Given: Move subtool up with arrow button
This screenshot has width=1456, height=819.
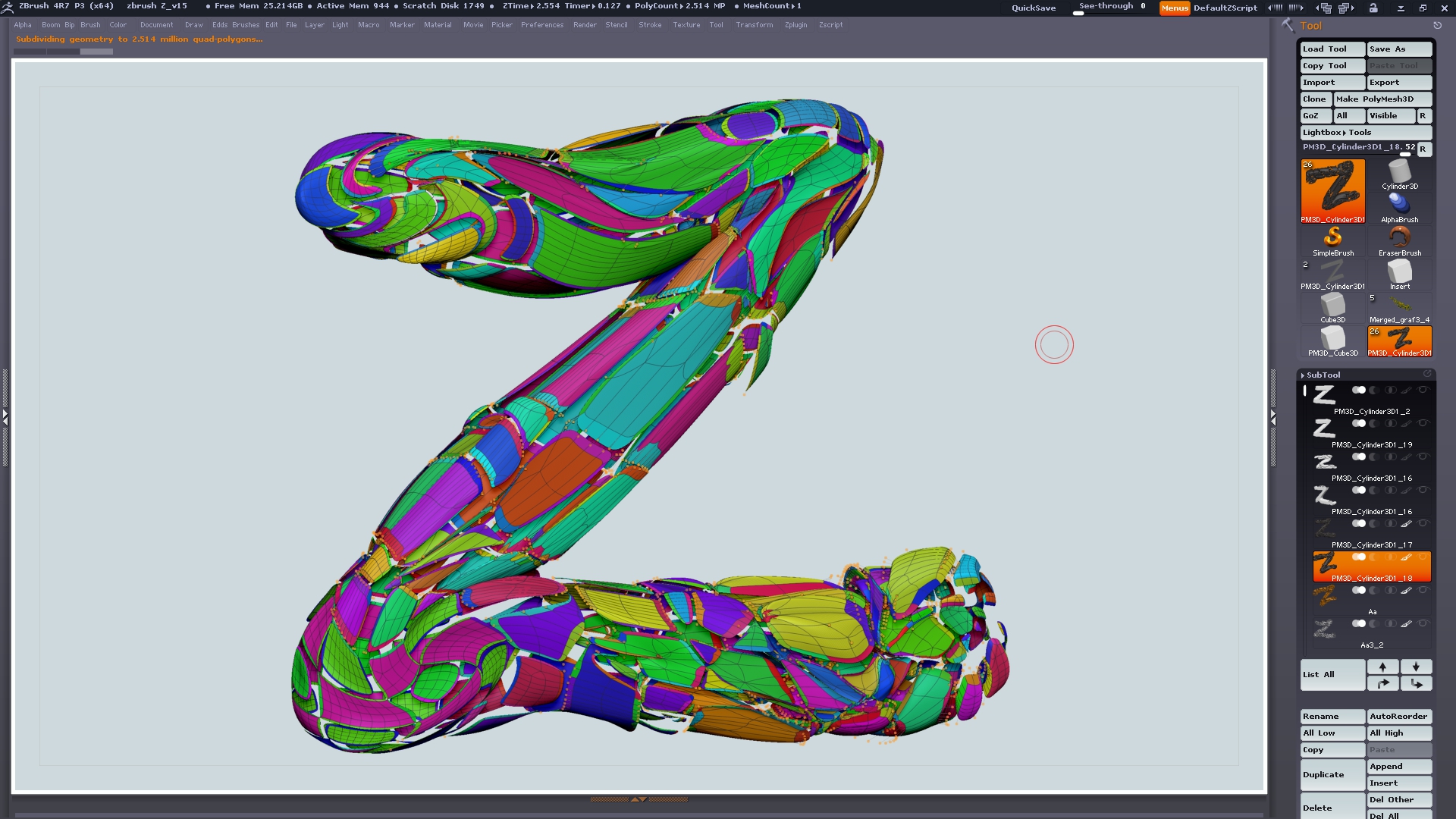Looking at the screenshot, I should 1382,667.
